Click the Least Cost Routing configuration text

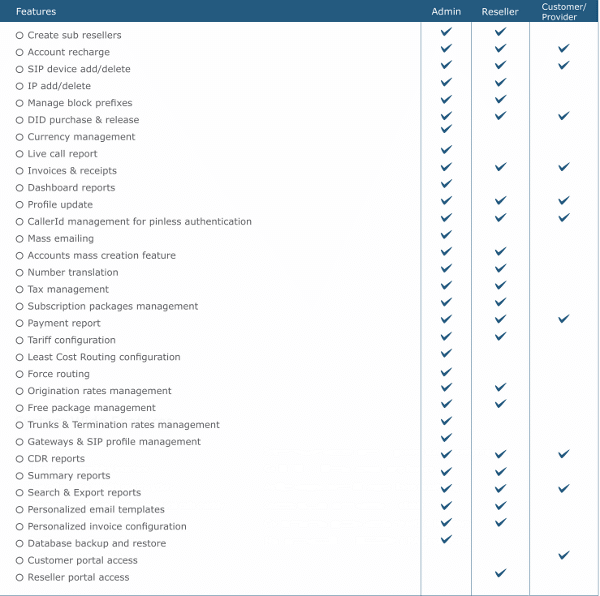(104, 357)
